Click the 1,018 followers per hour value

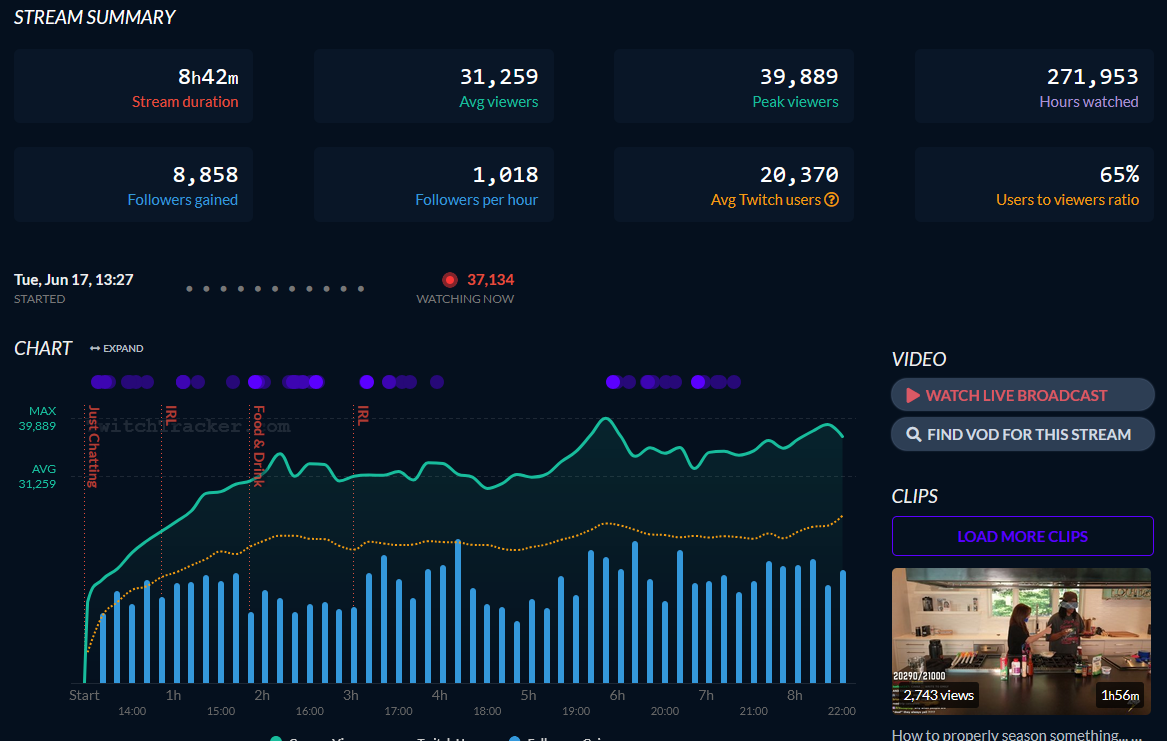505,175
